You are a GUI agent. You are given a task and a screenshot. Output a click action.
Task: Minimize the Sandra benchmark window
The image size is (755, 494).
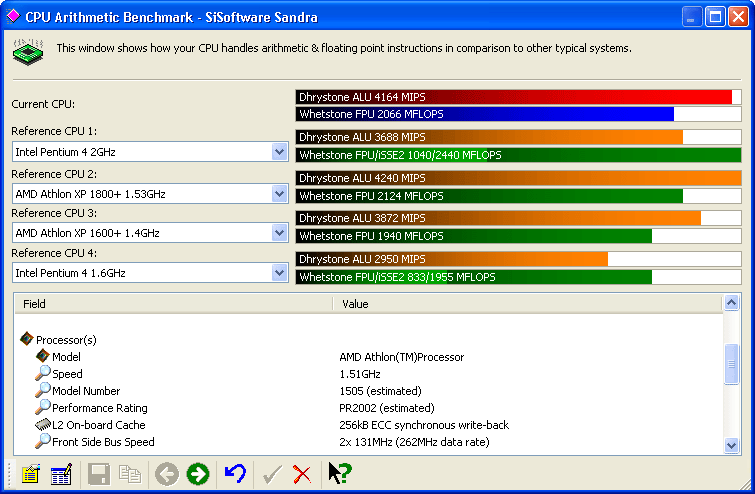pyautogui.click(x=691, y=17)
